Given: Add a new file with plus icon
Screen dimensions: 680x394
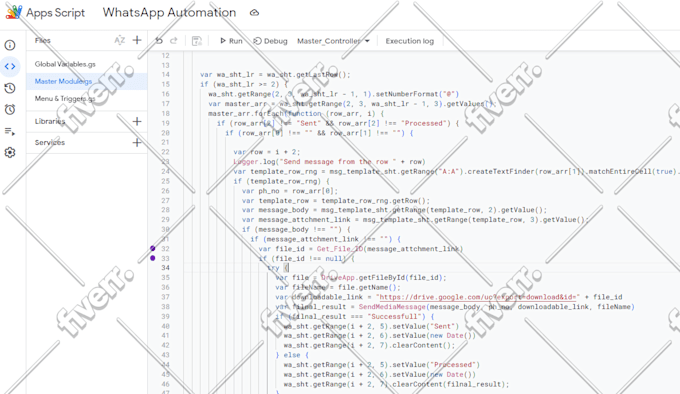Looking at the screenshot, I should pos(137,40).
